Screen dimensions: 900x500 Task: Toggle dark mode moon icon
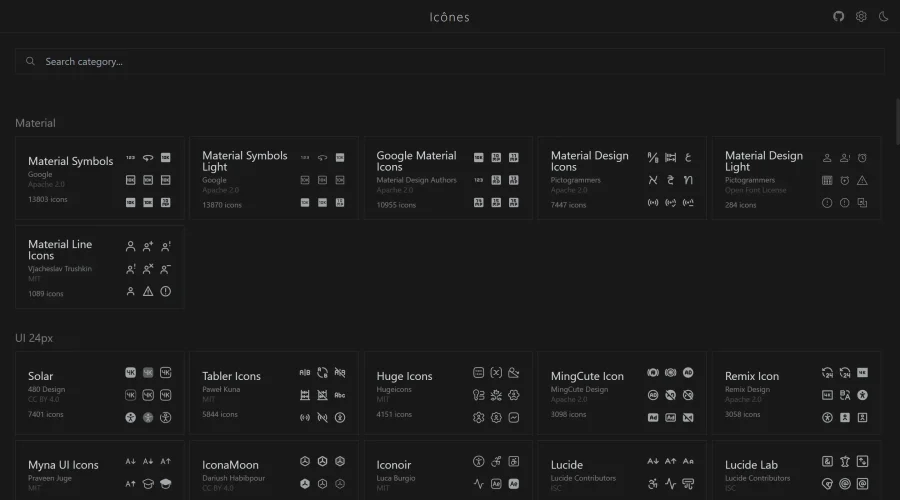click(883, 17)
